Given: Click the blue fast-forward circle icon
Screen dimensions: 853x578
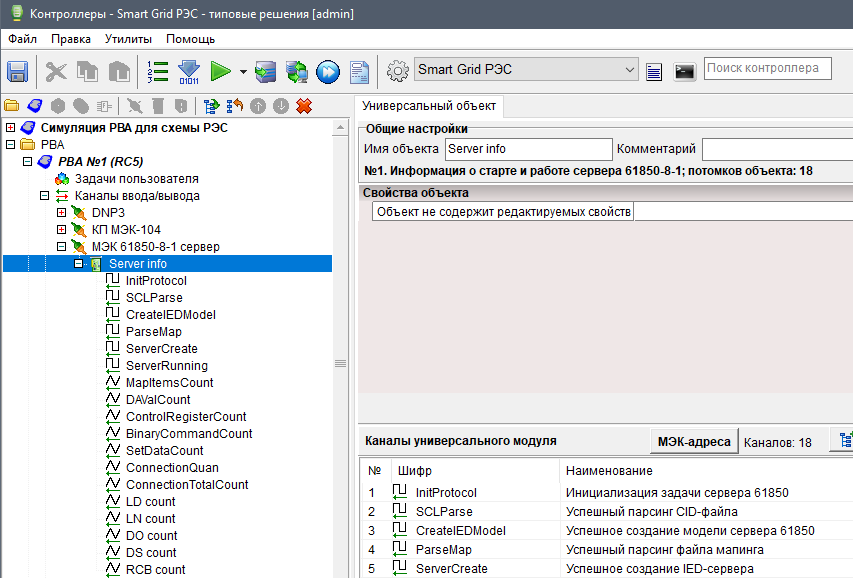Looking at the screenshot, I should click(327, 71).
